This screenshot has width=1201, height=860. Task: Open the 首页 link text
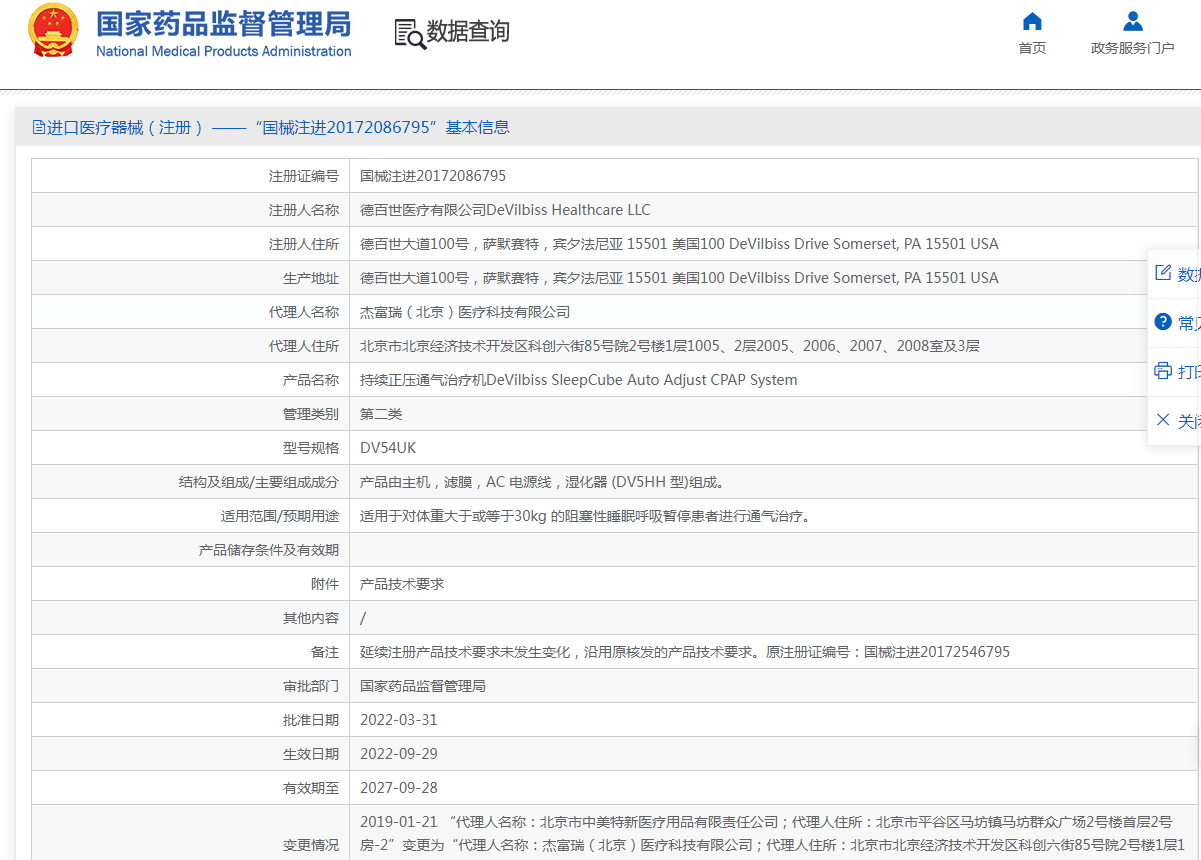pos(1032,48)
